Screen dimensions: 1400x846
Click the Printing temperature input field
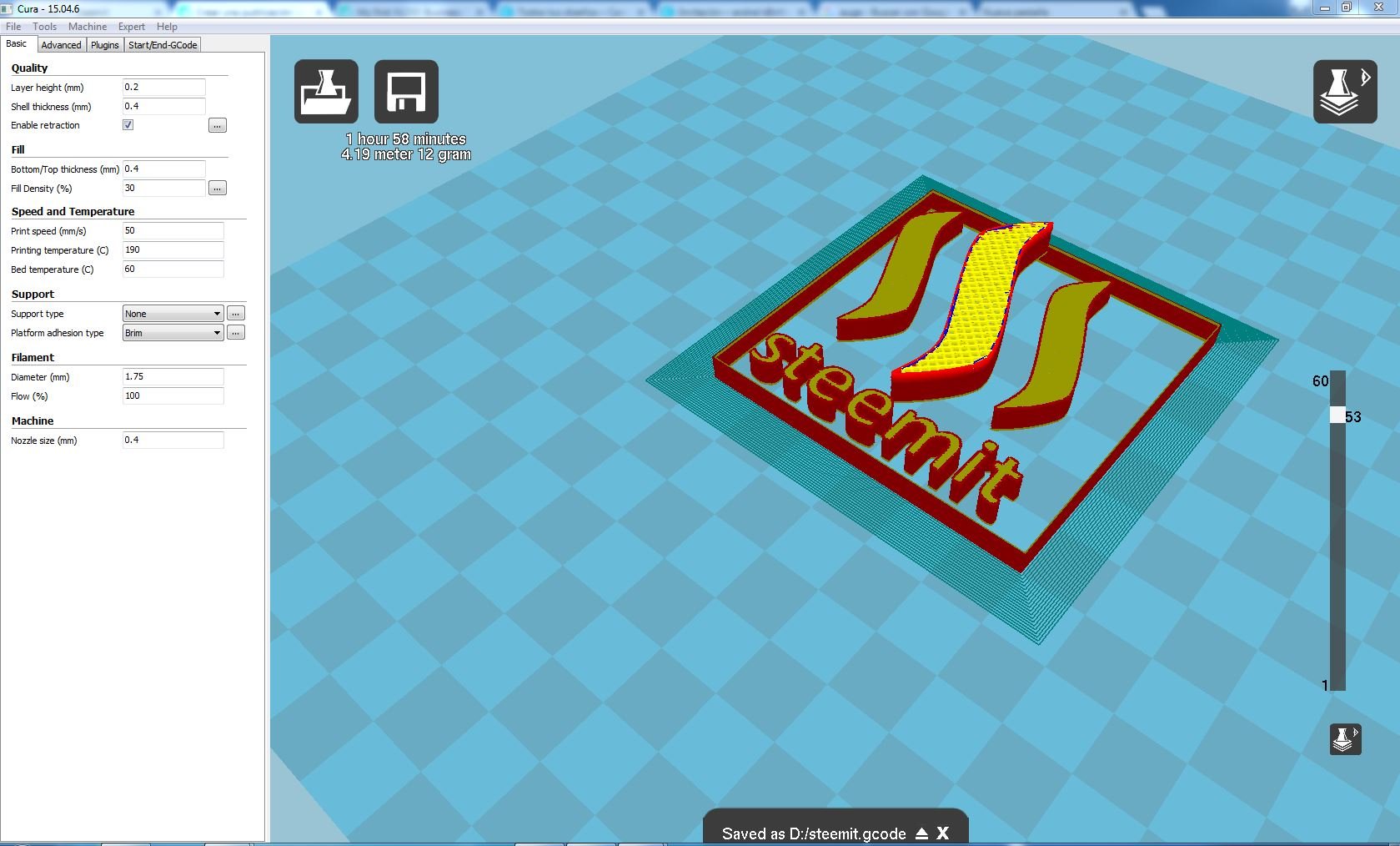coord(173,250)
